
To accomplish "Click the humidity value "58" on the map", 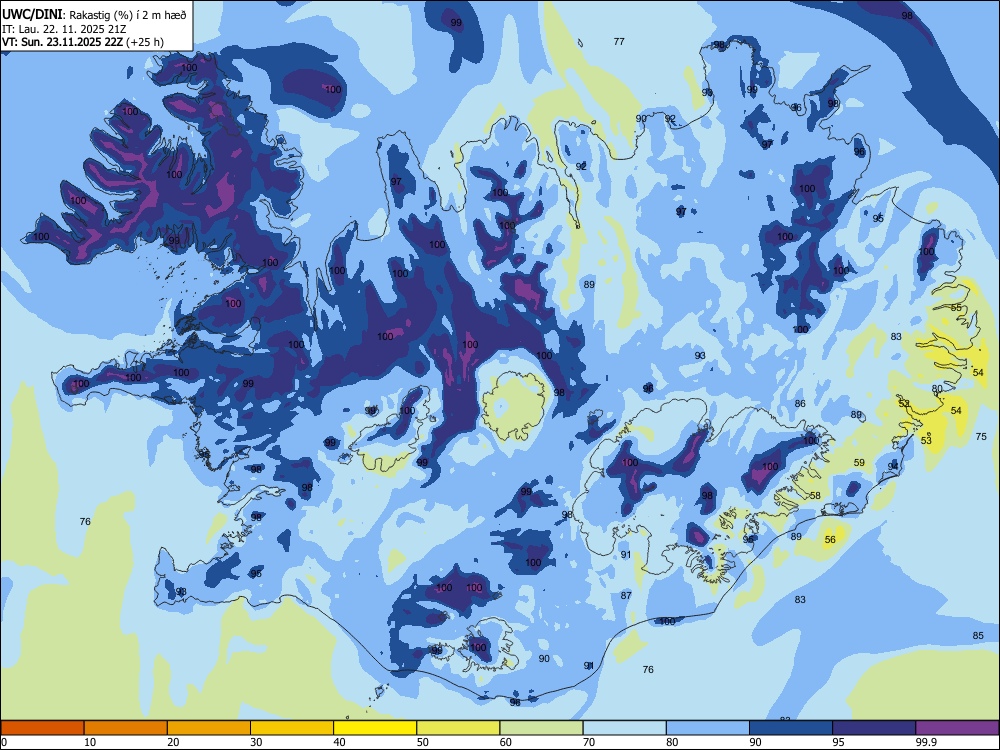I will [x=815, y=496].
